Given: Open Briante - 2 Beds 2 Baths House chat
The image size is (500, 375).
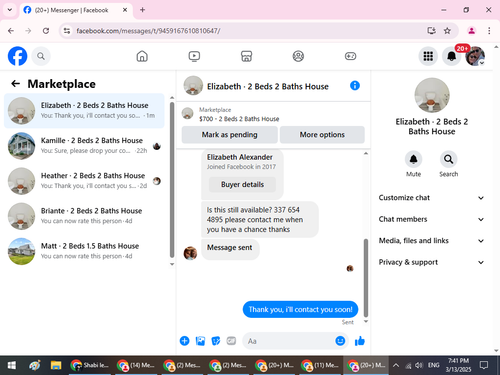Looking at the screenshot, I should pos(84,216).
